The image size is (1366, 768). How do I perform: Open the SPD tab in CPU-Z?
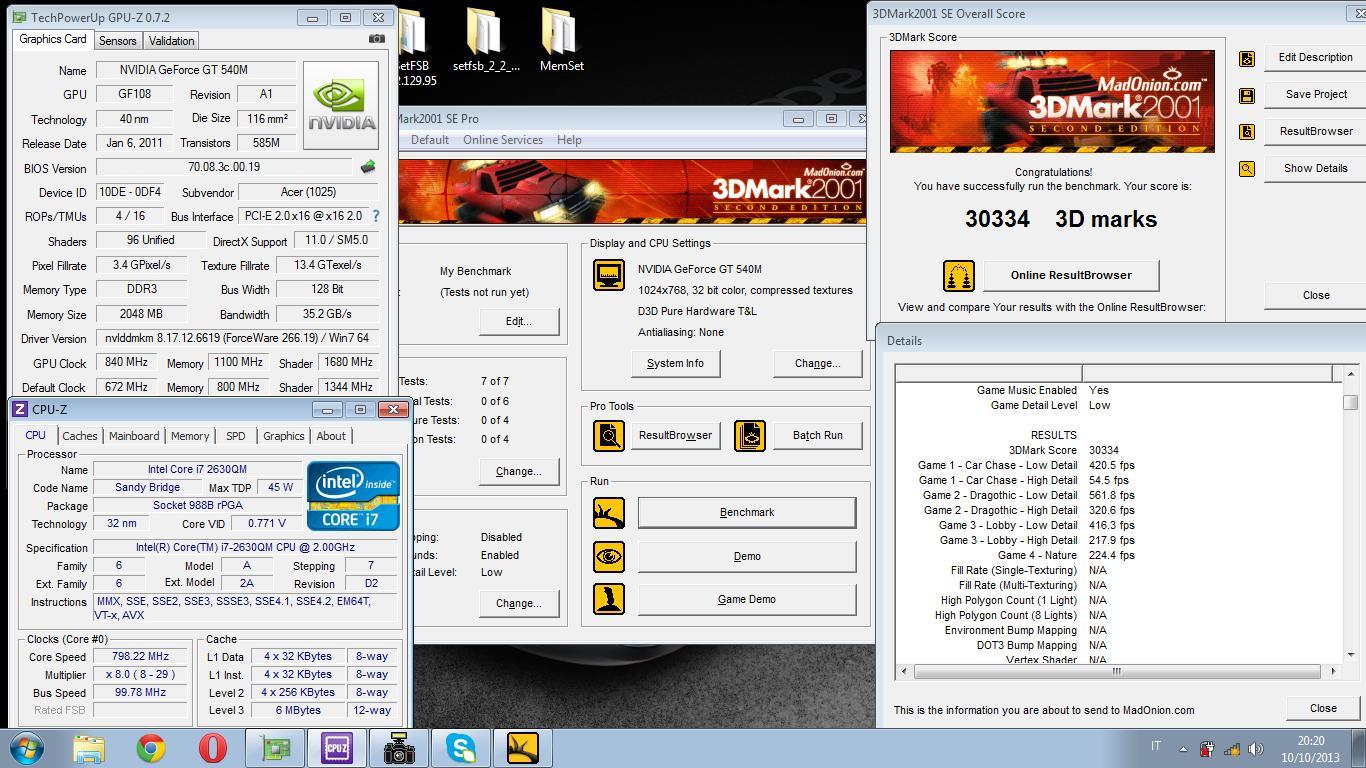click(x=236, y=436)
